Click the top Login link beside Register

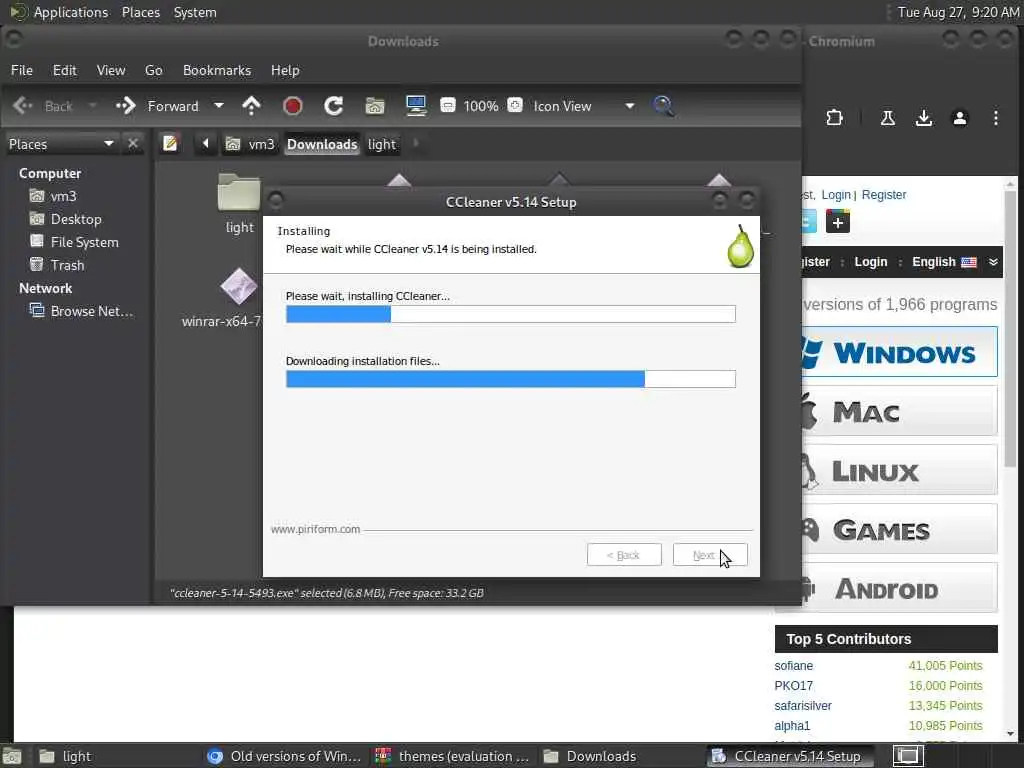pyautogui.click(x=836, y=195)
